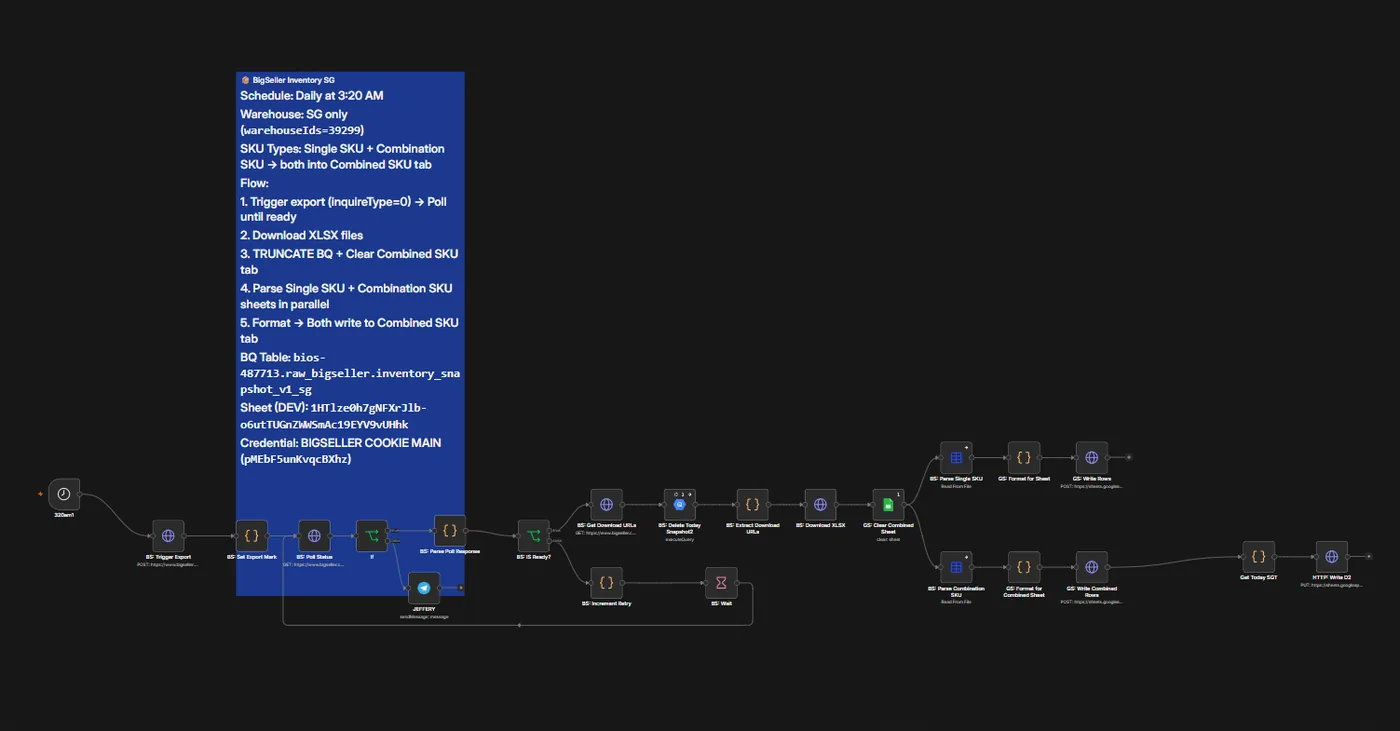1400x731 pixels.
Task: Click the 'Sheet (DEV):' identifier line
Action: pyautogui.click(x=333, y=408)
